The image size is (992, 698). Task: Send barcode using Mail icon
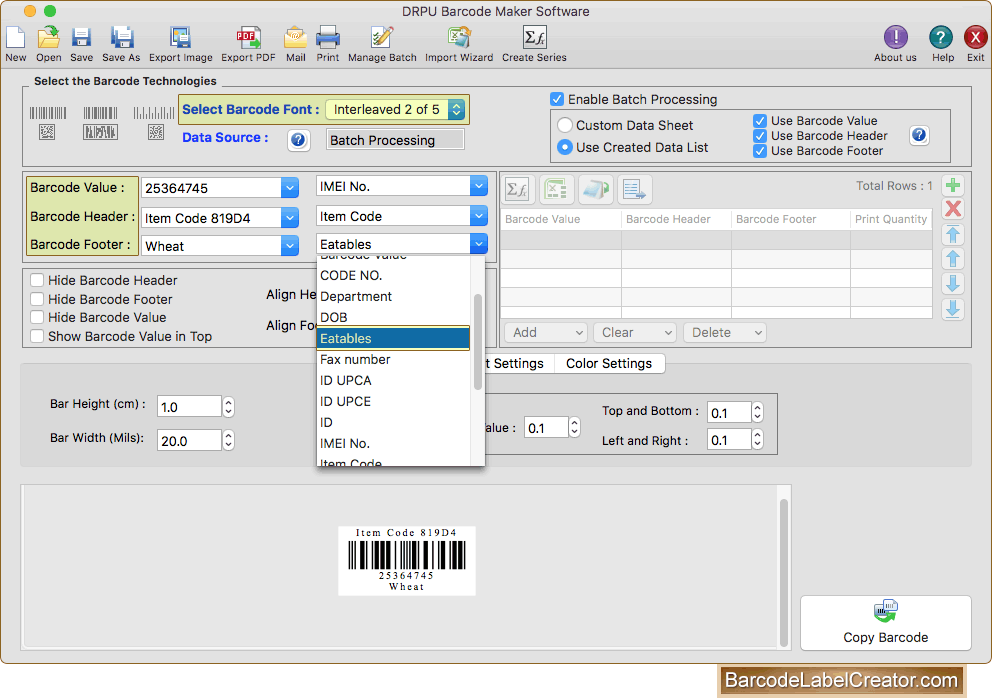[x=295, y=37]
